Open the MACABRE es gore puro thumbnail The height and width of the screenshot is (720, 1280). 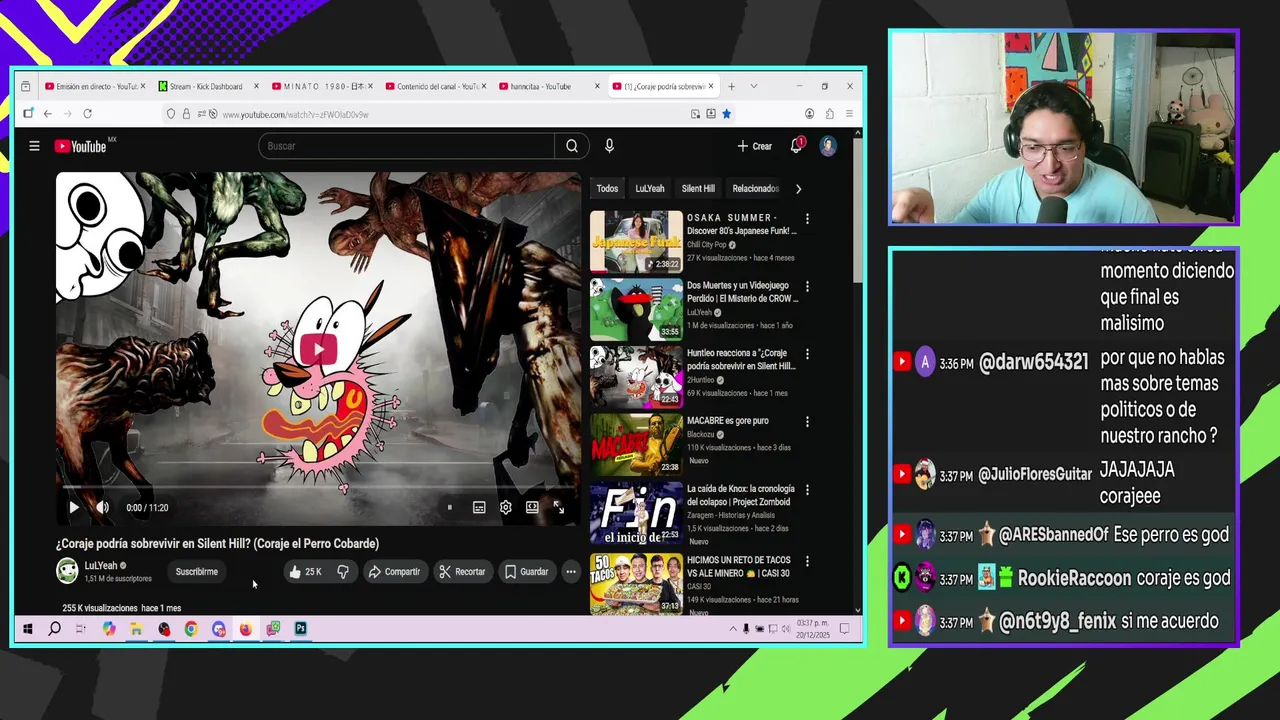tap(636, 444)
